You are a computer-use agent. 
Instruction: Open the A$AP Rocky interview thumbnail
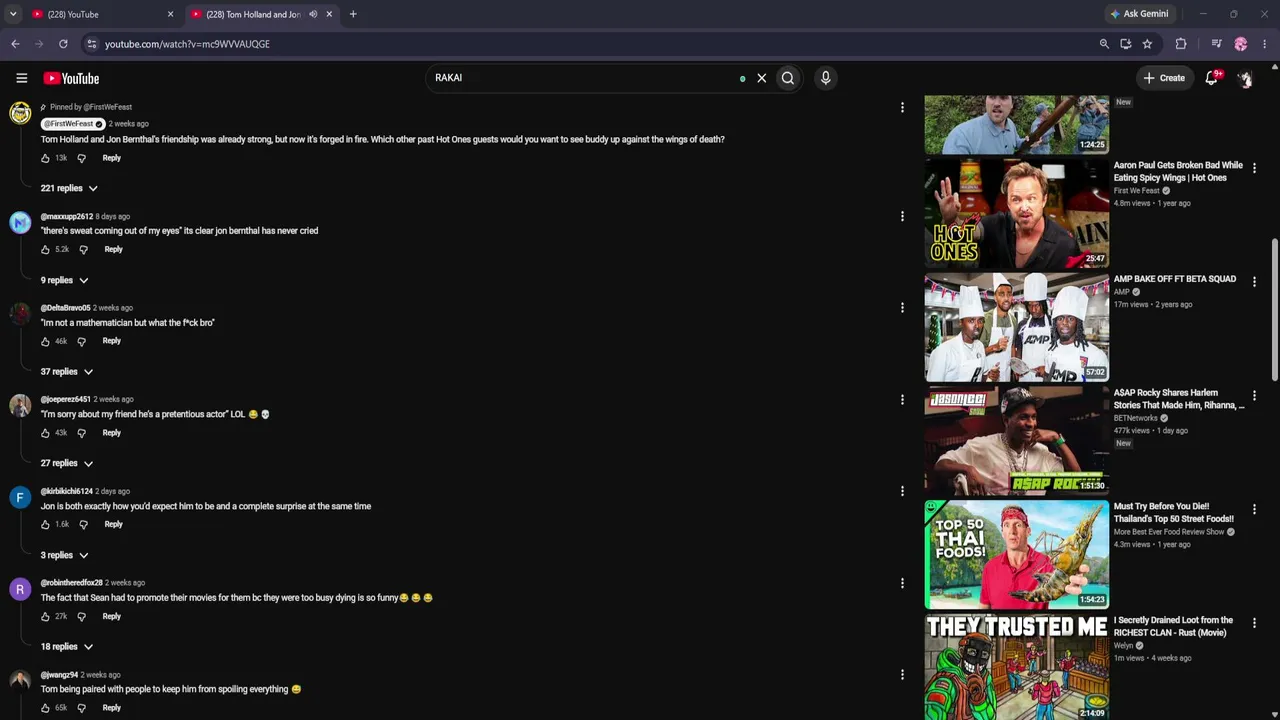[1017, 441]
